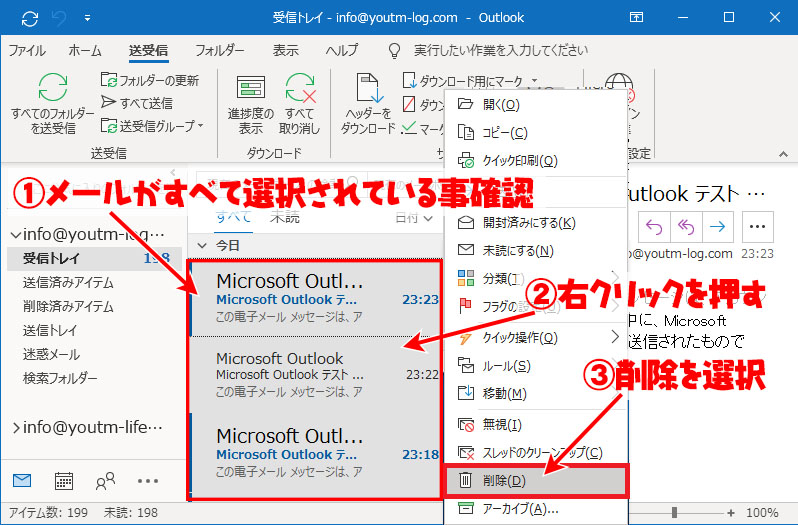Click すべて送信 in the ribbon
The height and width of the screenshot is (525, 798).
tap(136, 103)
